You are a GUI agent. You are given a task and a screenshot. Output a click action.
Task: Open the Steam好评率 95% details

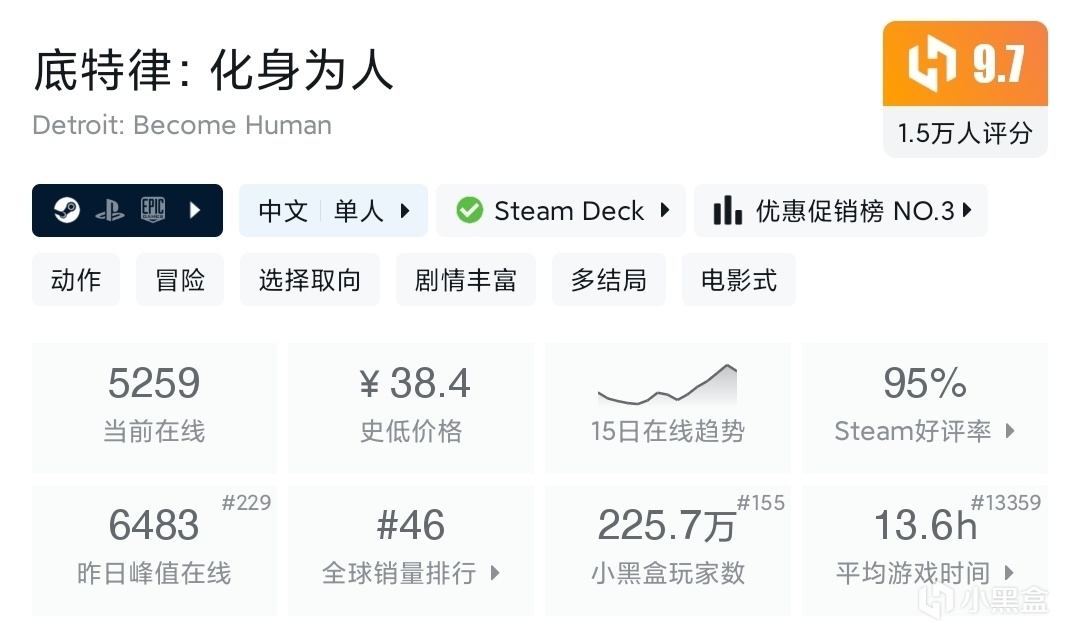coord(924,408)
